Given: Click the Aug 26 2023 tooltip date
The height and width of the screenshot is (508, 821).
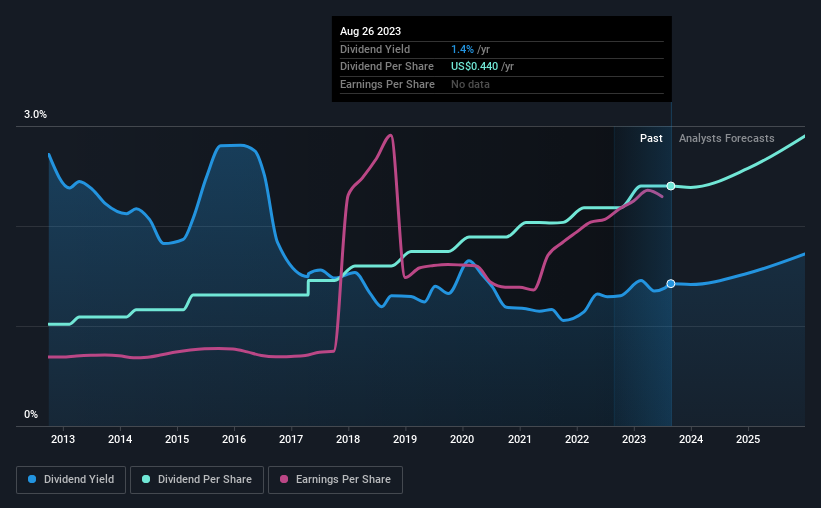Looking at the screenshot, I should pyautogui.click(x=371, y=31).
